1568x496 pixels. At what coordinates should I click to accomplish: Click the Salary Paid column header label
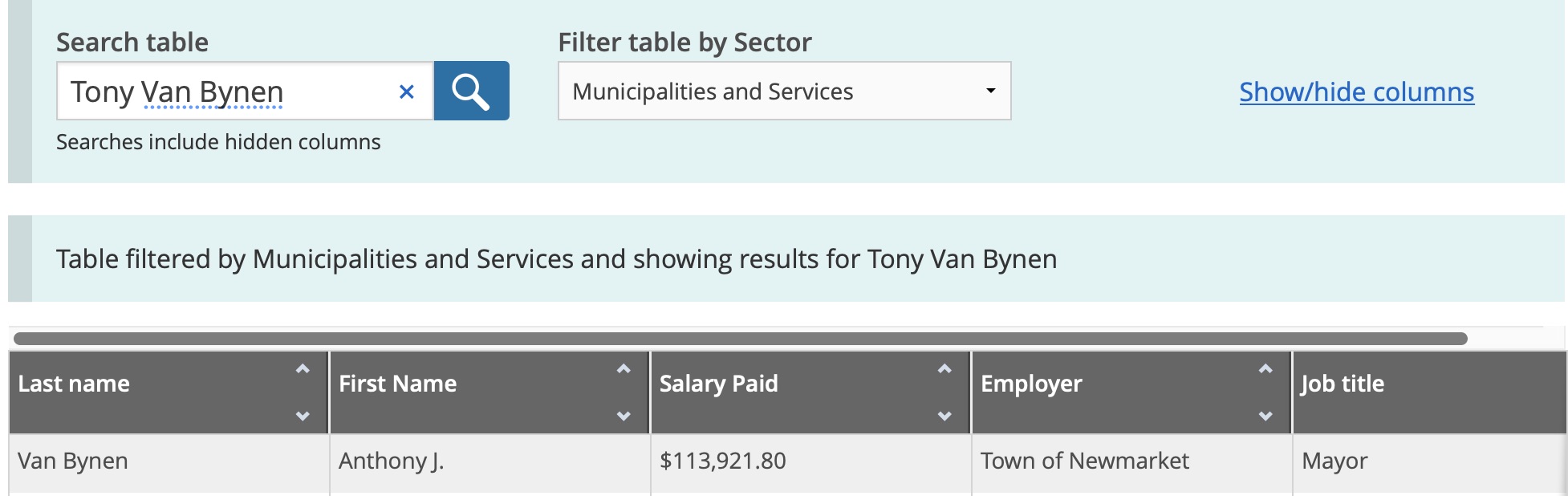click(x=718, y=384)
